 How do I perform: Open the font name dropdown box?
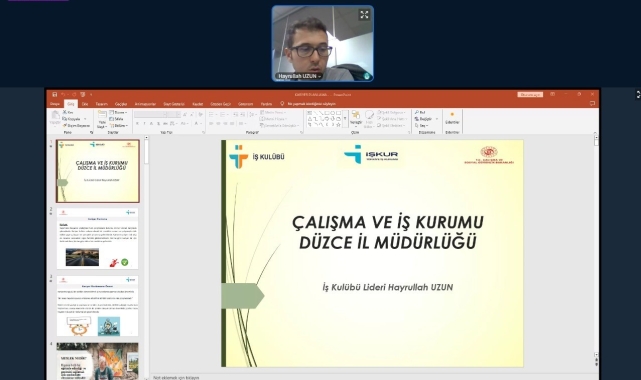click(150, 114)
